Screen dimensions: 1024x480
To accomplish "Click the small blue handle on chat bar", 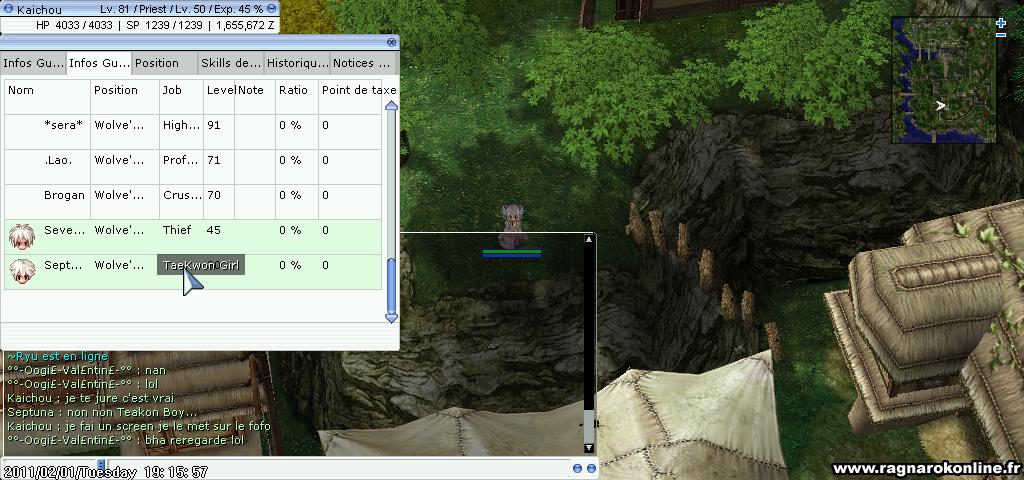I will [101, 465].
